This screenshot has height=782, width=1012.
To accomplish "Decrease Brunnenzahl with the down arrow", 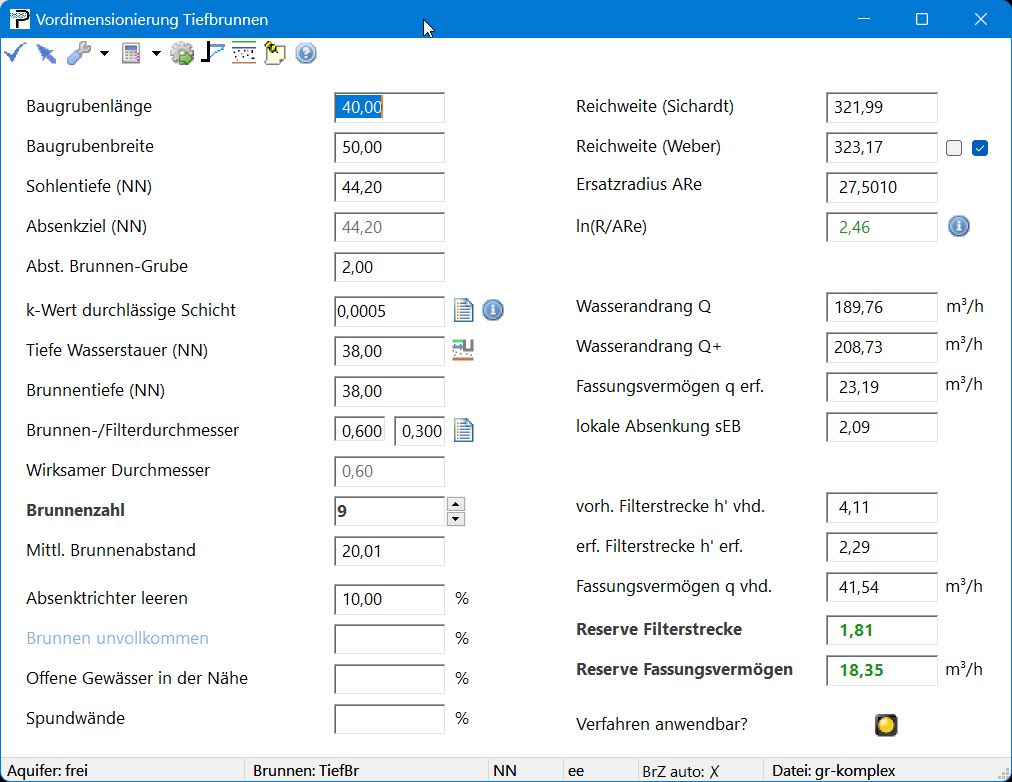I will (x=456, y=518).
